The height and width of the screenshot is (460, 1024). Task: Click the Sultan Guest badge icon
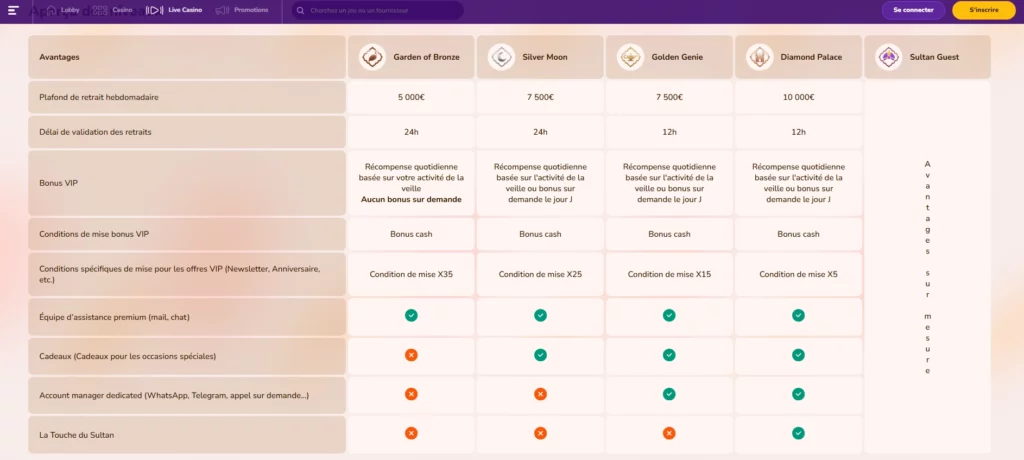889,57
